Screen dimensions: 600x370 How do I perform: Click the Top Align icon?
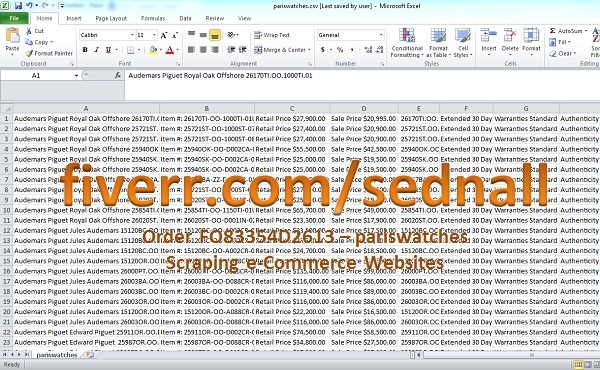pos(192,35)
